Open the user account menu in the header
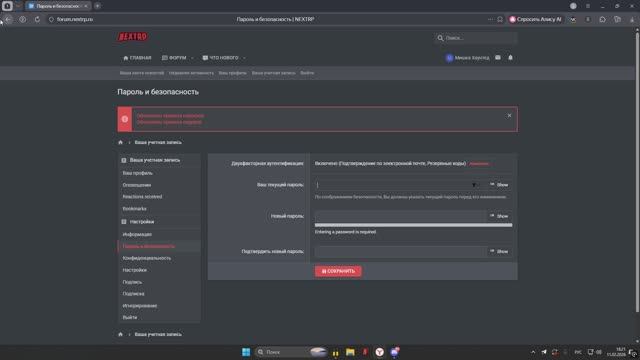 tap(468, 58)
